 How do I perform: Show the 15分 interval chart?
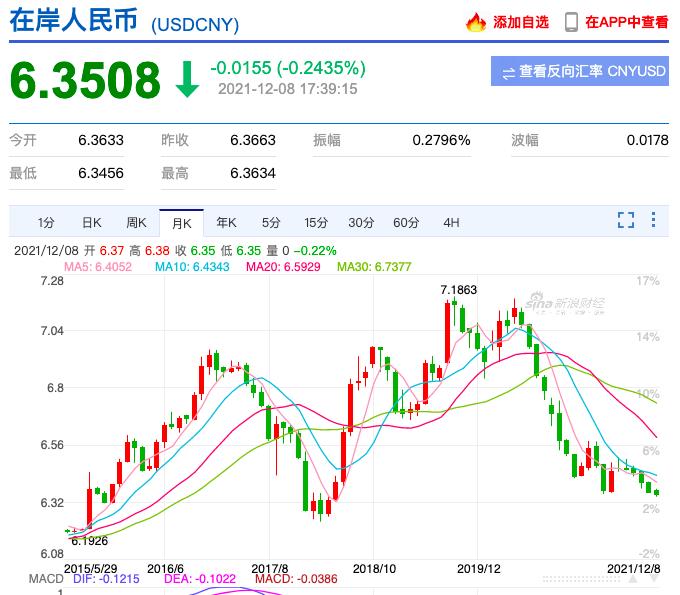[x=316, y=222]
